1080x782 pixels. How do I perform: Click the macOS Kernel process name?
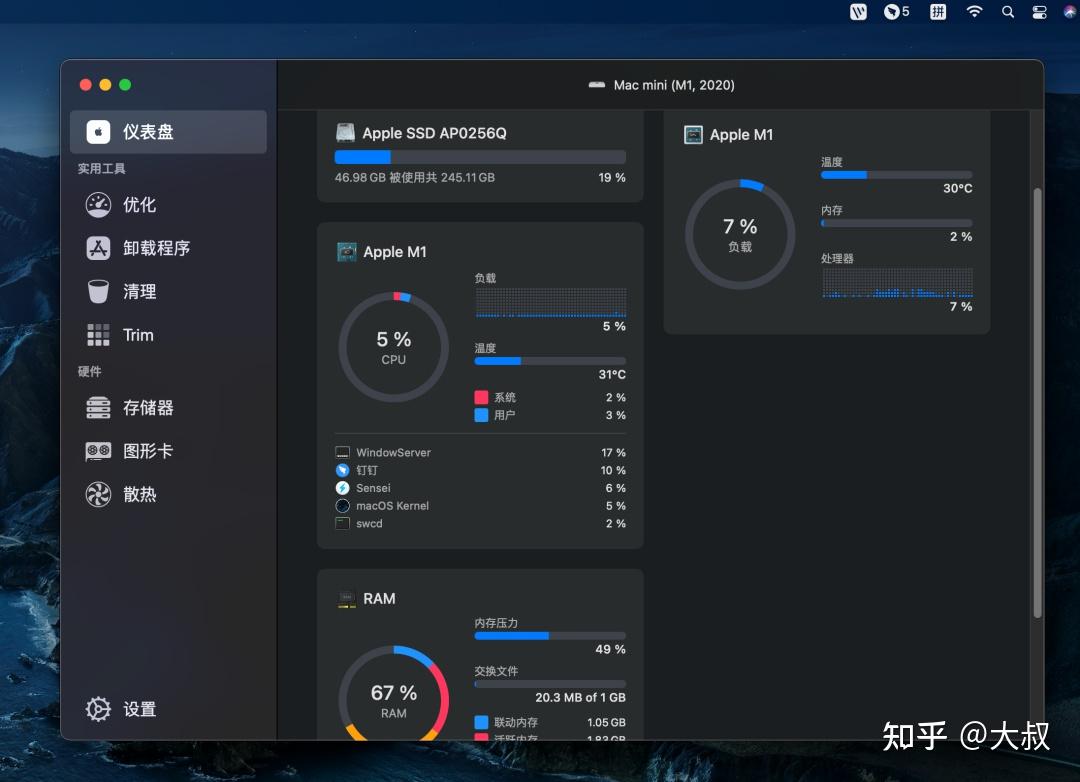(x=392, y=506)
